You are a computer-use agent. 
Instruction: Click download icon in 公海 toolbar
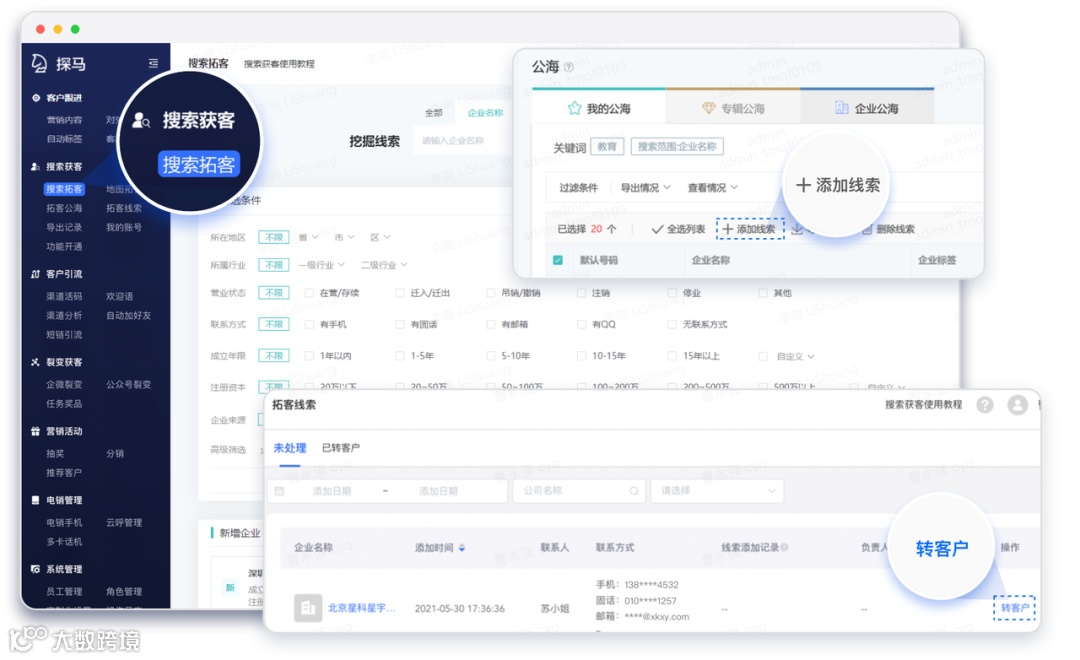[797, 229]
